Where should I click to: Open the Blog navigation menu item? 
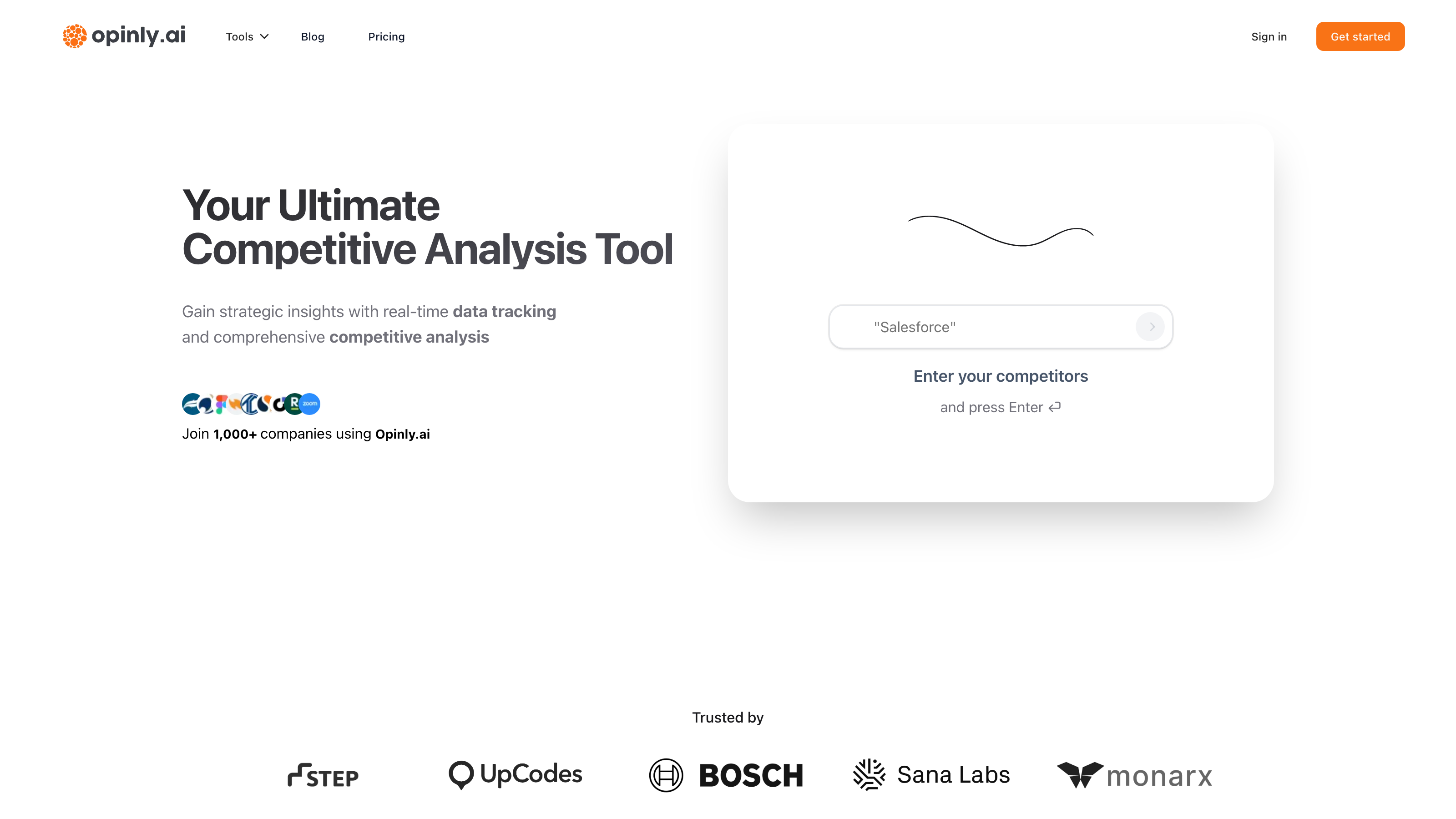pos(312,36)
